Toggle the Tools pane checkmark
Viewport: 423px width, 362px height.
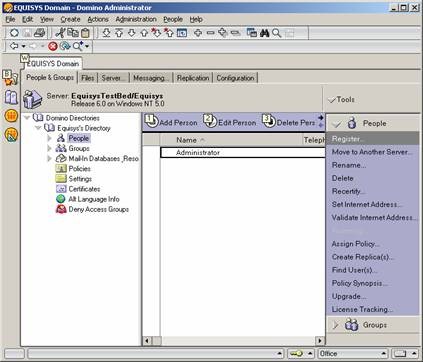click(332, 100)
